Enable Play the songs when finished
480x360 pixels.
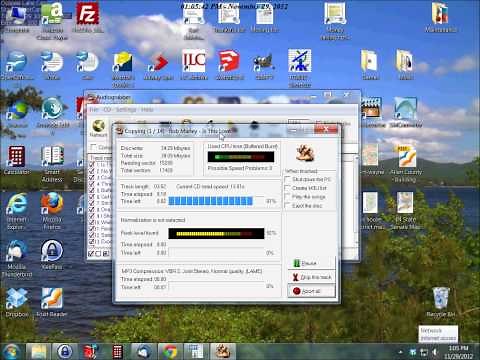click(287, 197)
